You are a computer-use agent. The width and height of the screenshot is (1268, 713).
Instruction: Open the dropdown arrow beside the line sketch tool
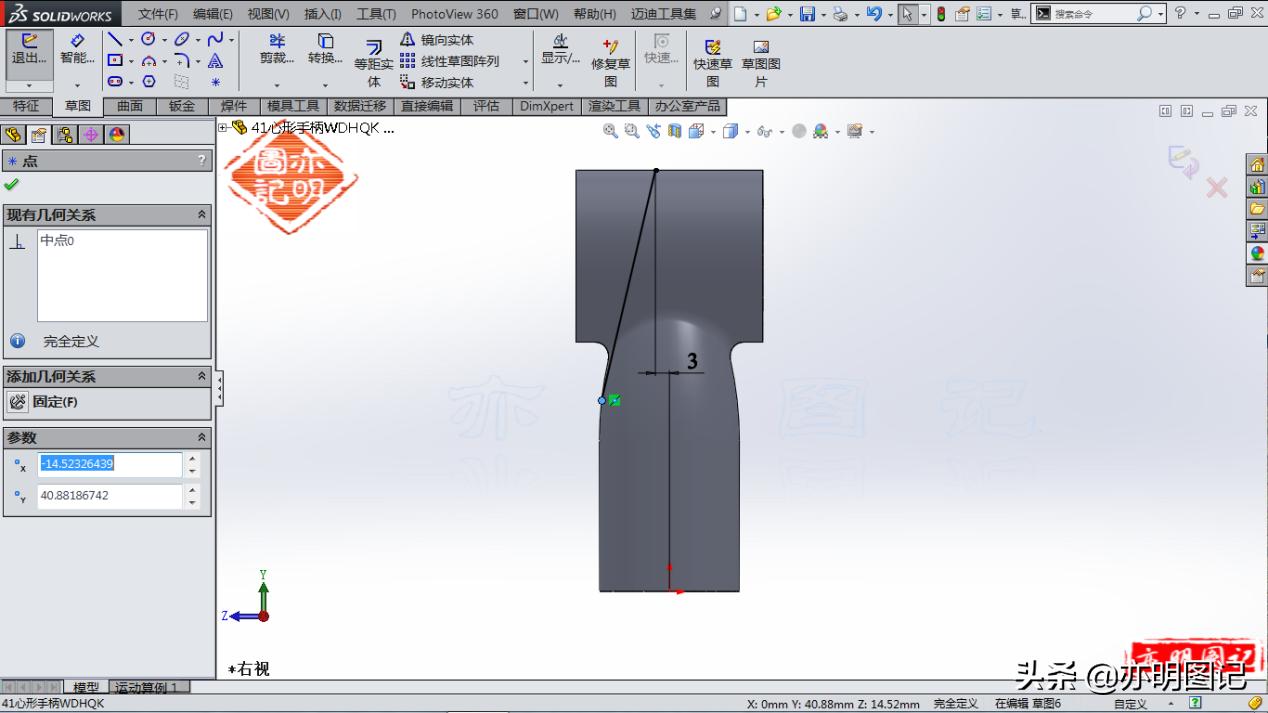click(x=130, y=39)
